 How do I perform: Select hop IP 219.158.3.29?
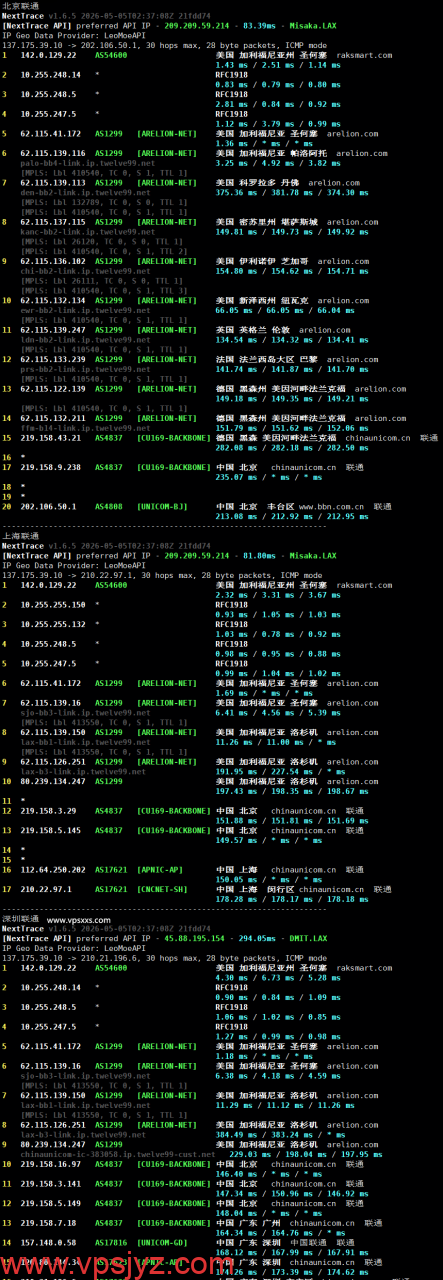coord(46,811)
